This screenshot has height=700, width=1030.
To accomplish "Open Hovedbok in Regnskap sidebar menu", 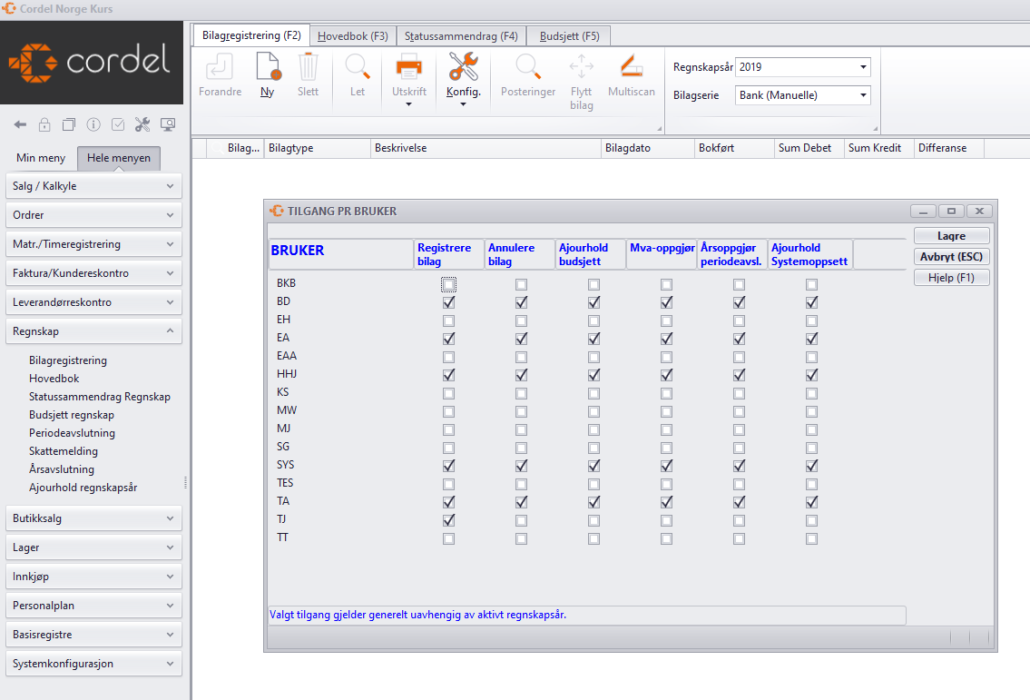I will [54, 378].
